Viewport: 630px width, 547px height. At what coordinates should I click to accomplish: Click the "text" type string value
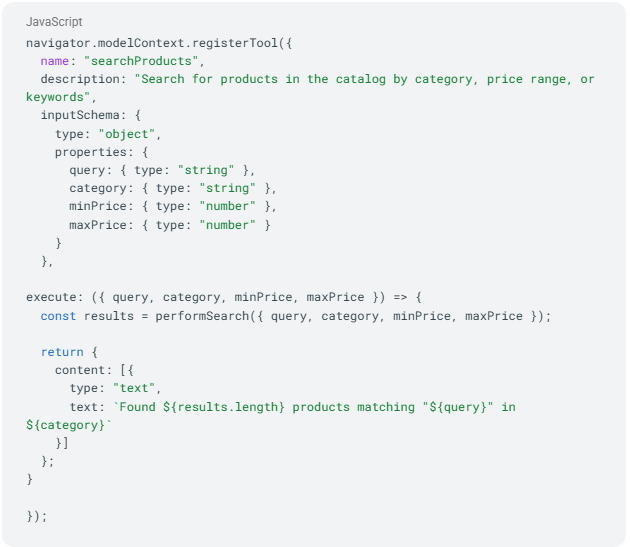tap(134, 388)
